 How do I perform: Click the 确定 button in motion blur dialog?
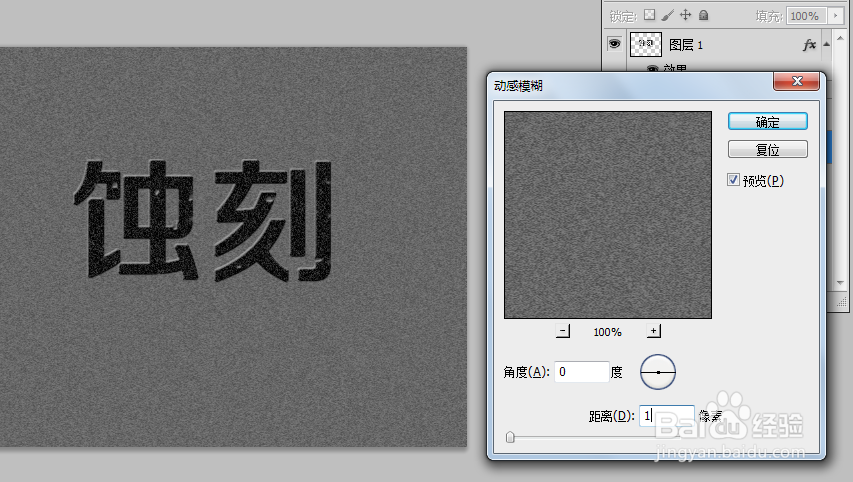(768, 121)
